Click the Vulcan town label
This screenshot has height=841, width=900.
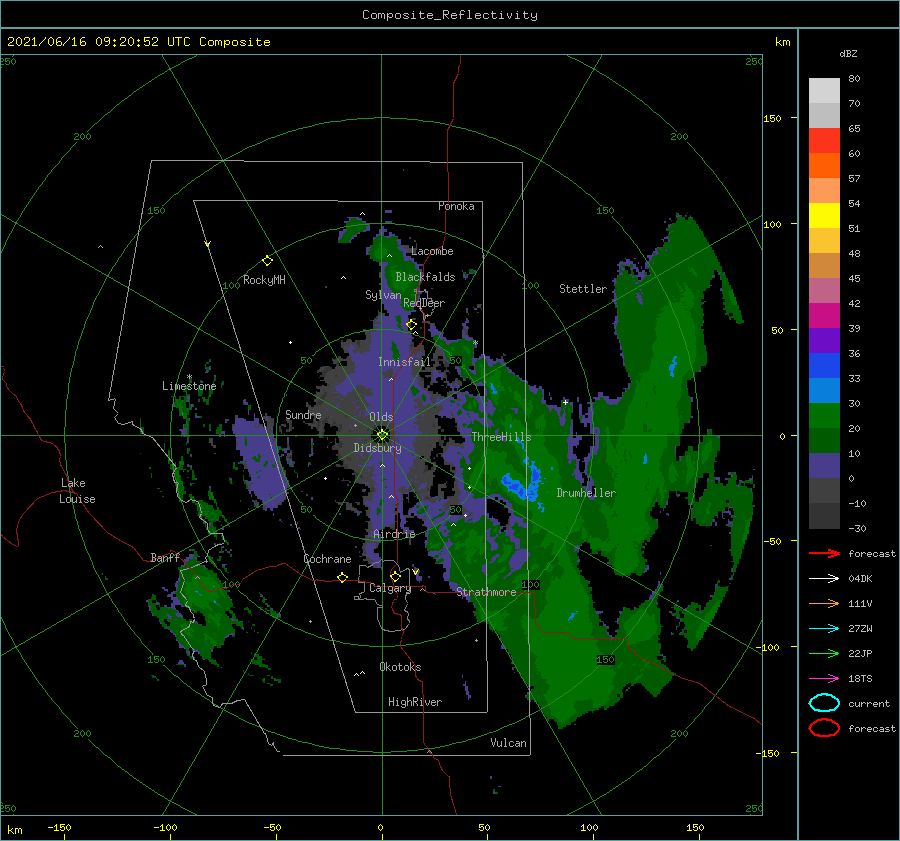508,743
